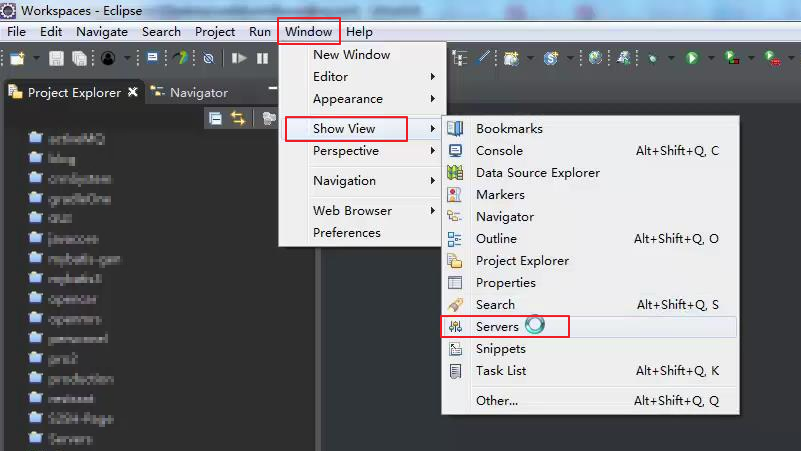This screenshot has width=801, height=451.
Task: Click the Debug bug toolbar icon
Action: [652, 58]
